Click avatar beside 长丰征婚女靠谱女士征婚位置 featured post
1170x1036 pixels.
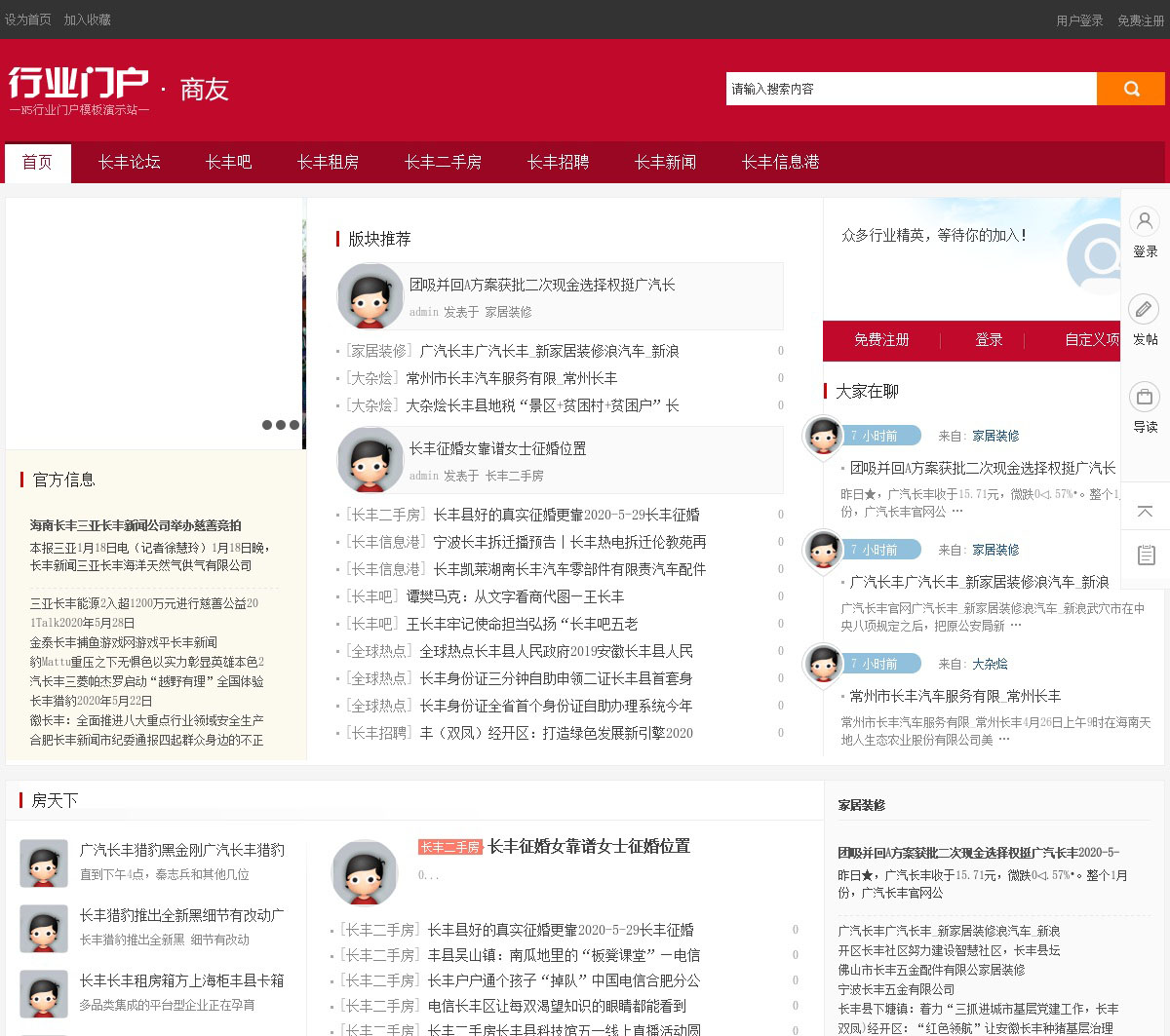(370, 460)
